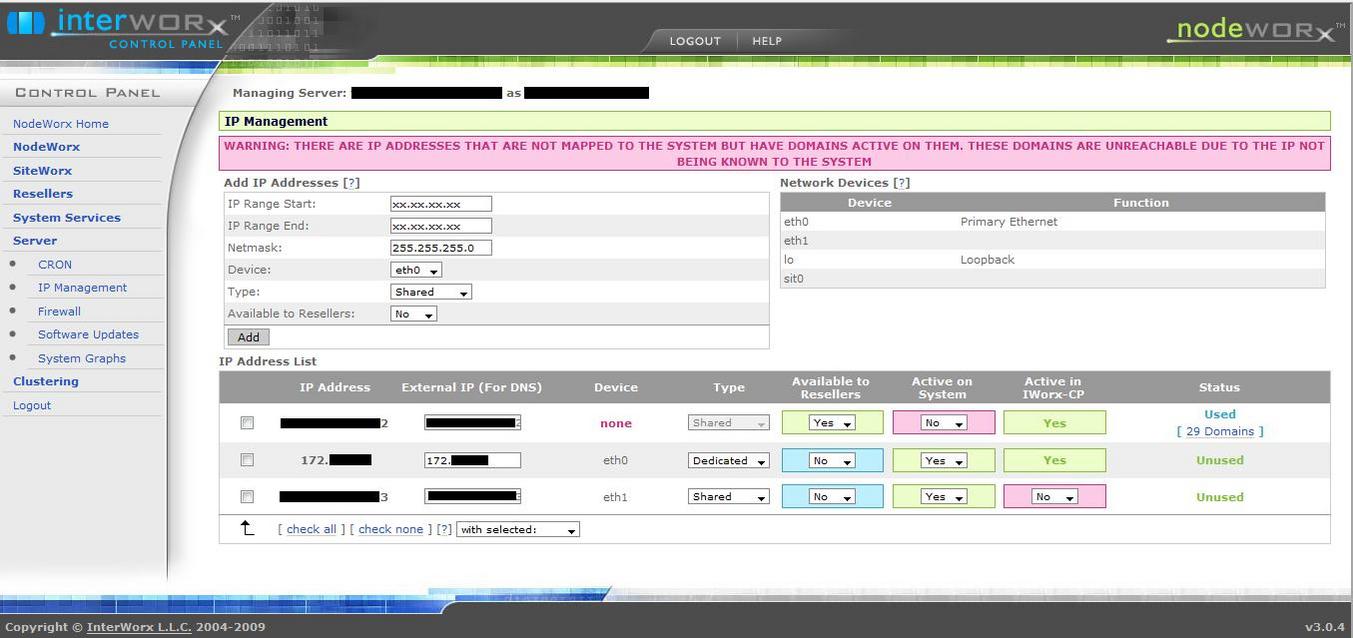Open the NodeWorx sidebar section

point(46,147)
